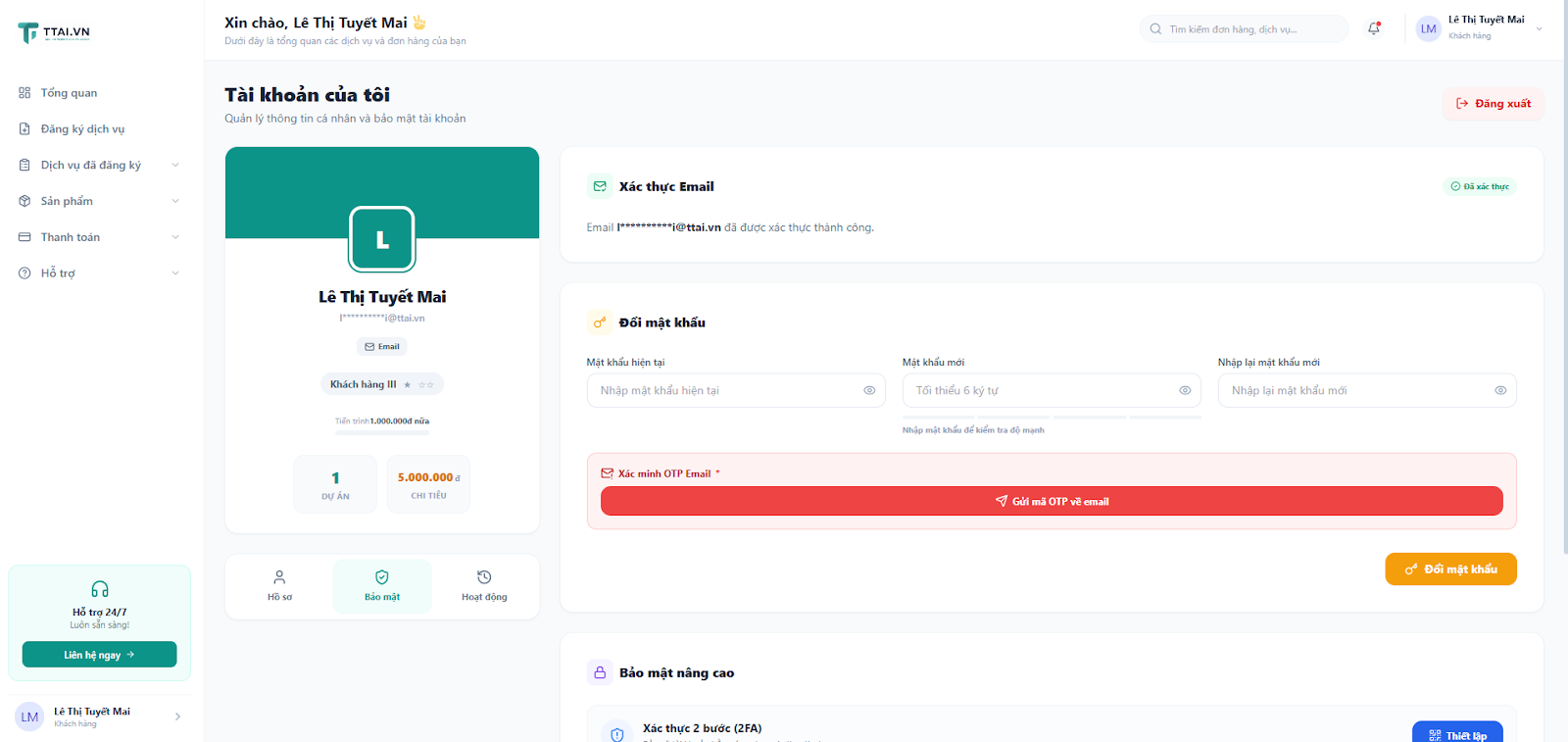Click the TTAI.VN logo
The image size is (1568, 742).
tap(55, 32)
